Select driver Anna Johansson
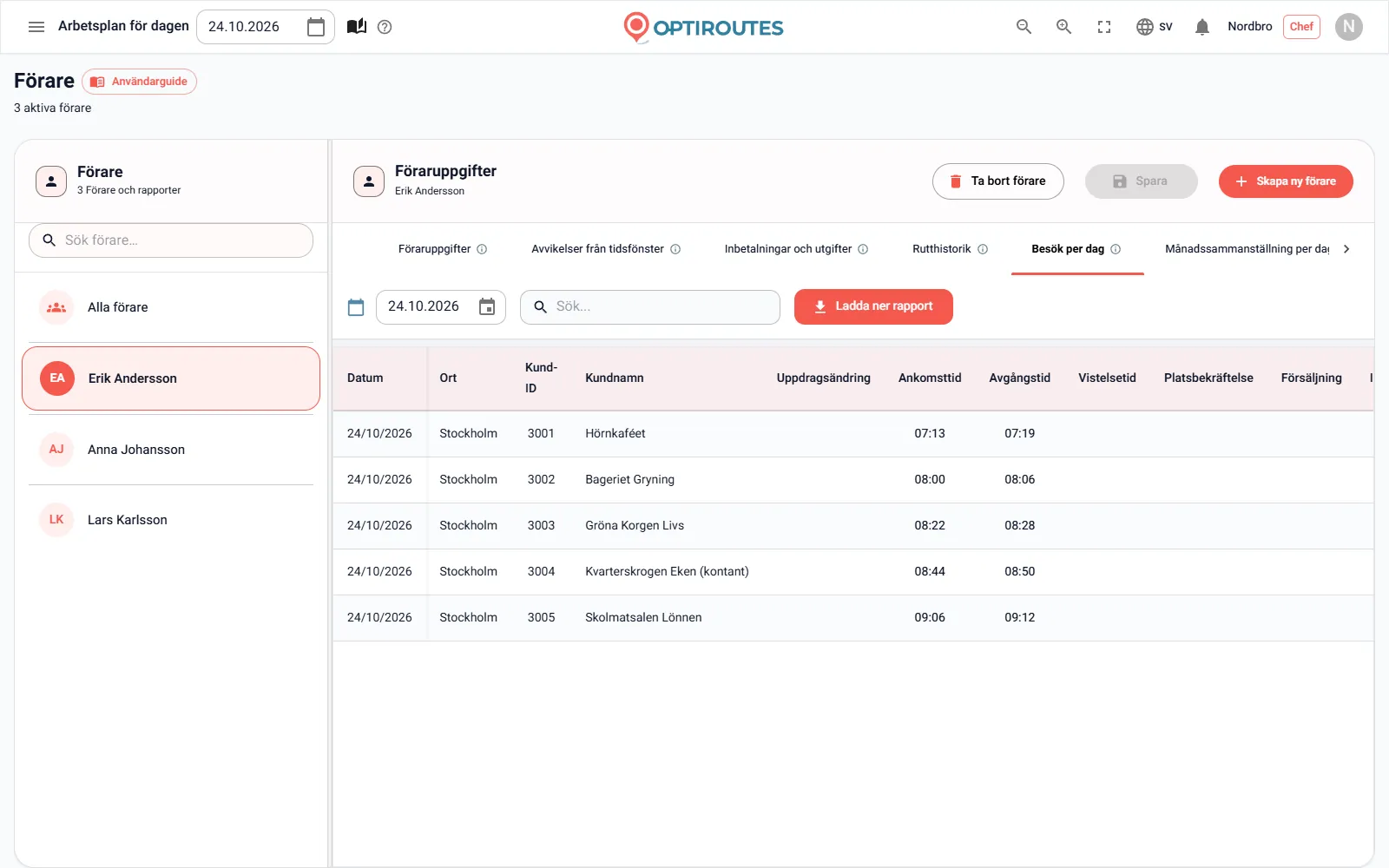Image resolution: width=1389 pixels, height=868 pixels. pyautogui.click(x=171, y=450)
